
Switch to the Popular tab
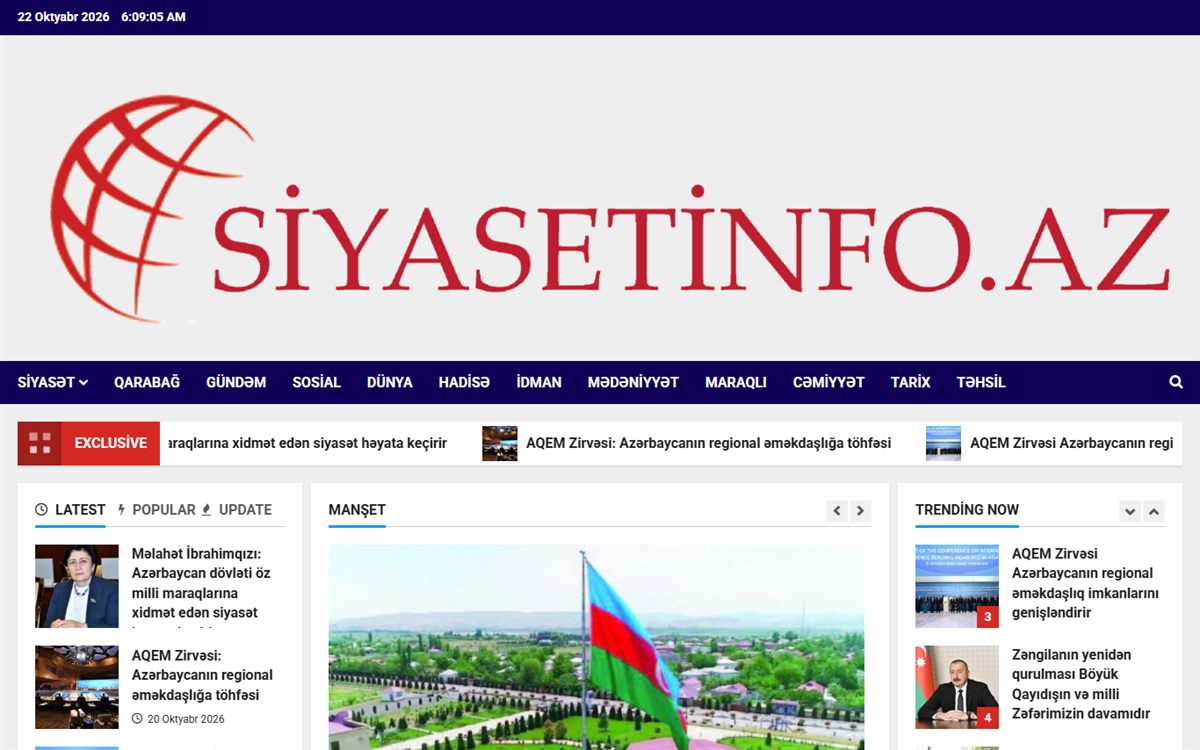(x=157, y=510)
